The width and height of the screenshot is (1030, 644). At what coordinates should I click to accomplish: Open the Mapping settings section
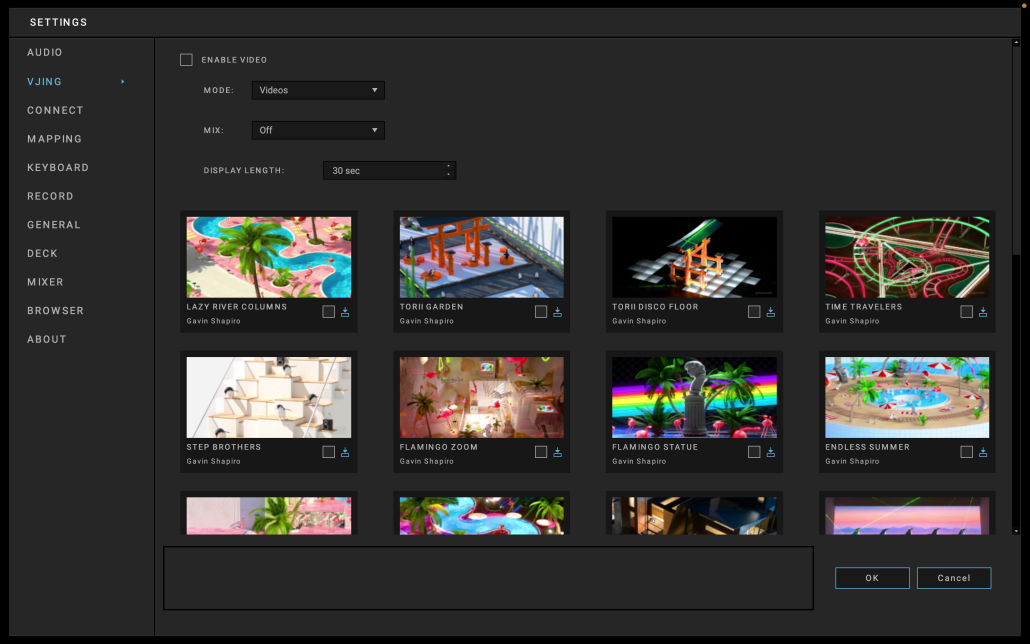[x=55, y=139]
